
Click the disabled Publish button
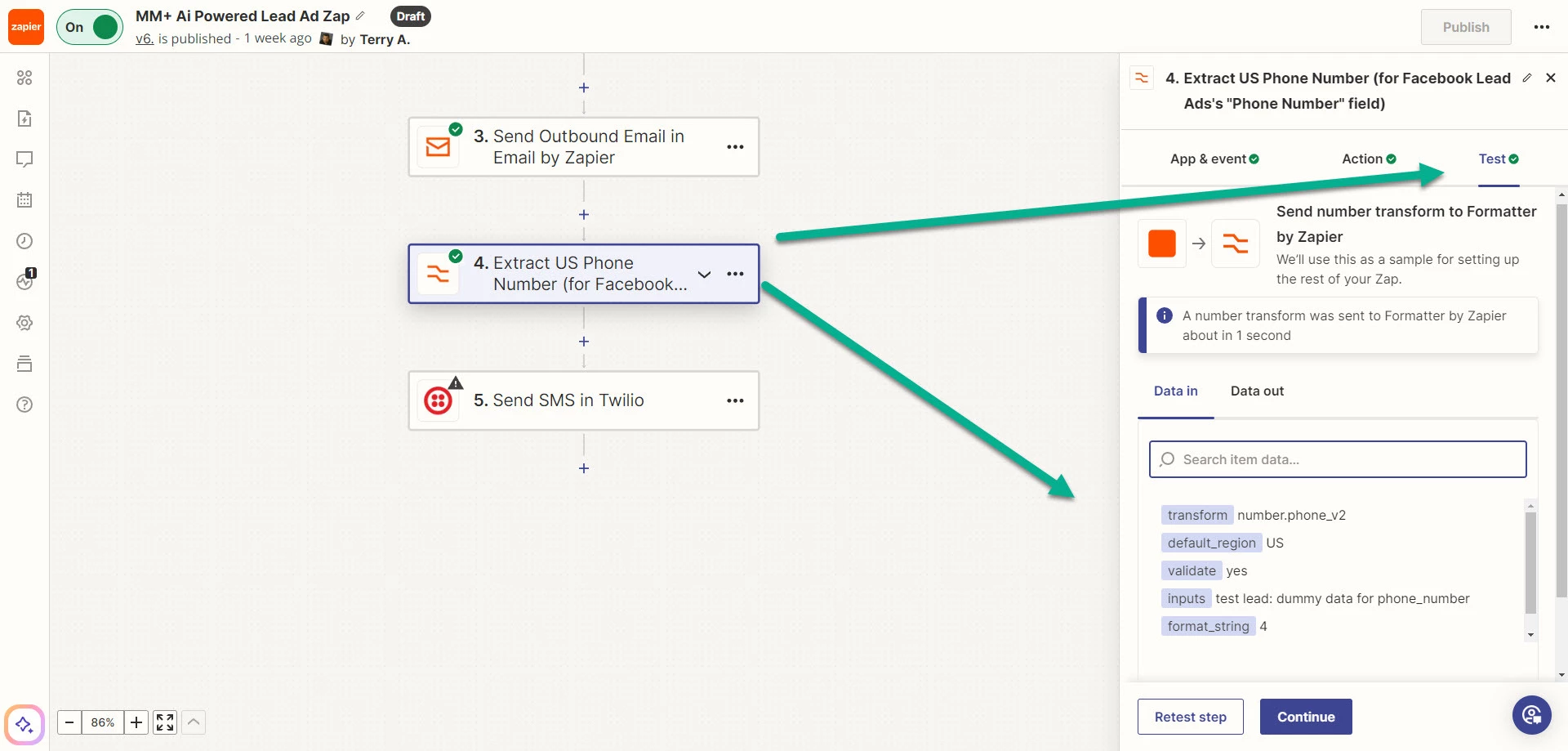1466,27
